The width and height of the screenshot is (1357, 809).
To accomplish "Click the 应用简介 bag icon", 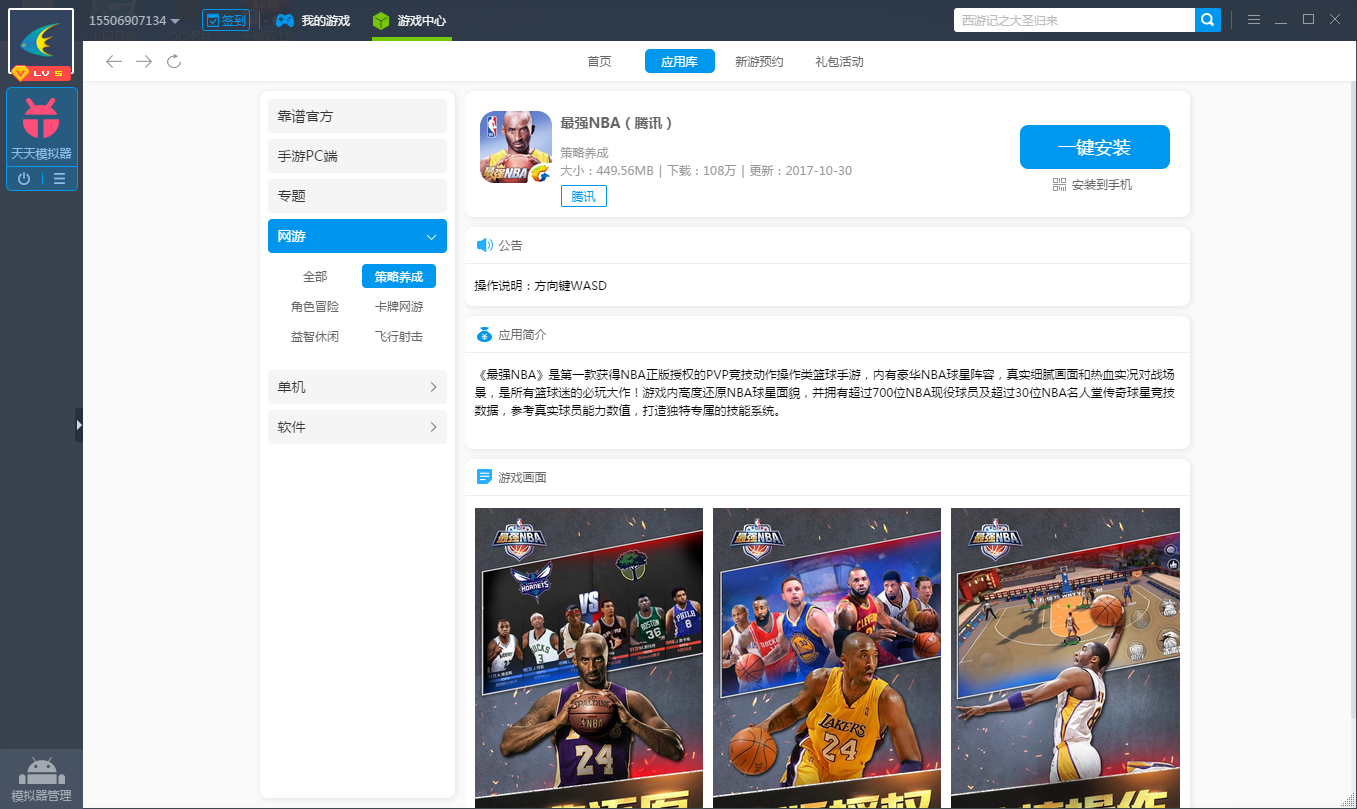I will [485, 335].
